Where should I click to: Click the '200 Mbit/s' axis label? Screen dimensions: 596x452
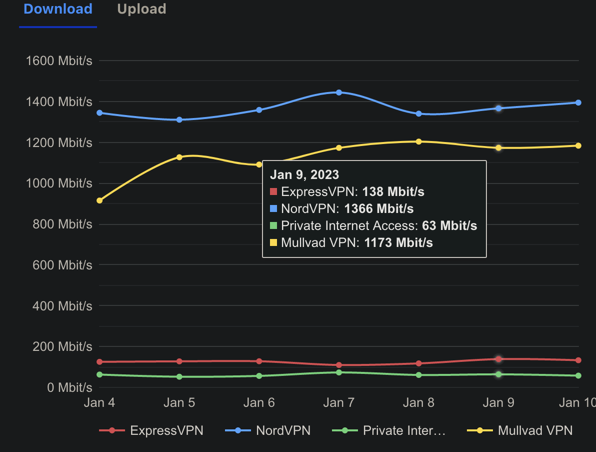(x=62, y=347)
